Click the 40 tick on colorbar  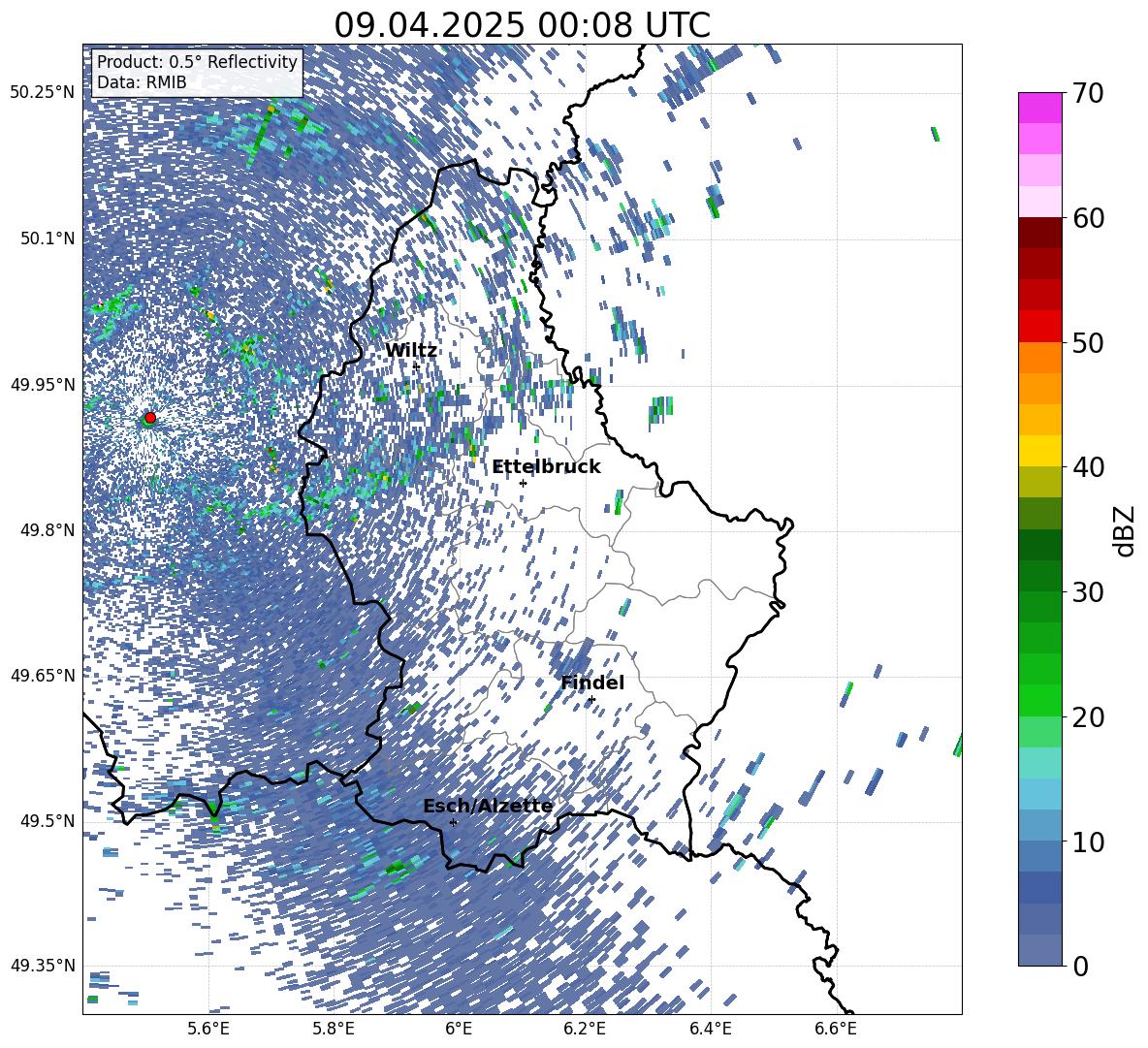[x=1088, y=467]
